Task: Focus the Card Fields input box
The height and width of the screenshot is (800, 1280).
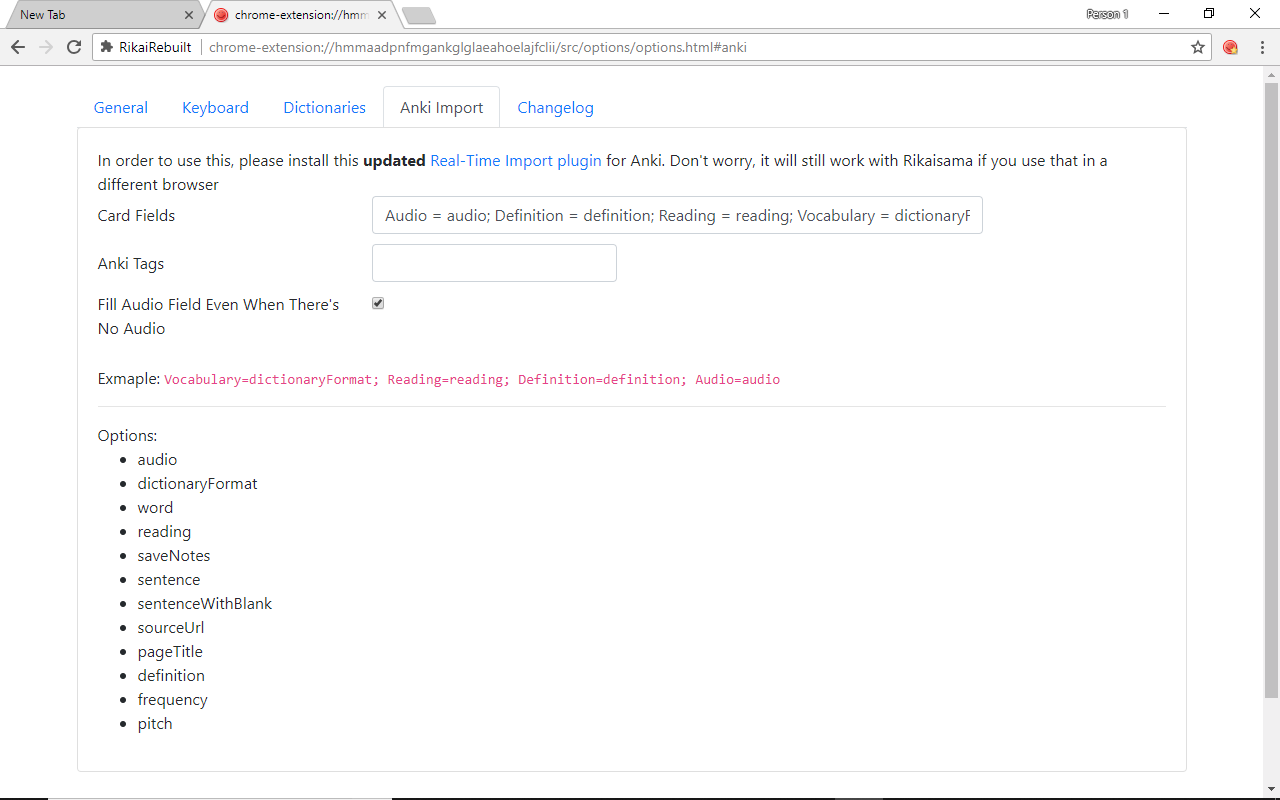Action: [677, 215]
